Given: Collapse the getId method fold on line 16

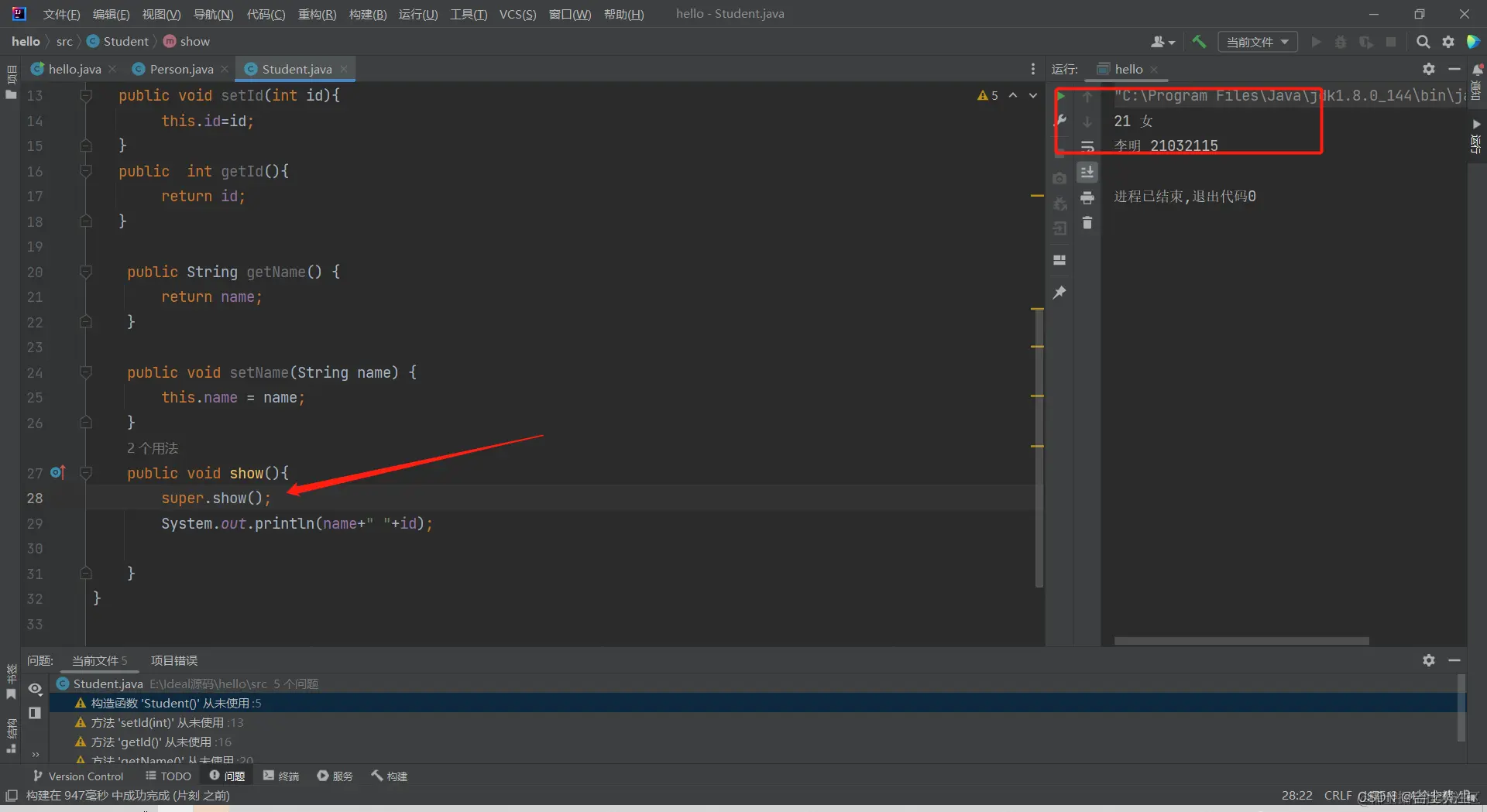Looking at the screenshot, I should (x=86, y=171).
